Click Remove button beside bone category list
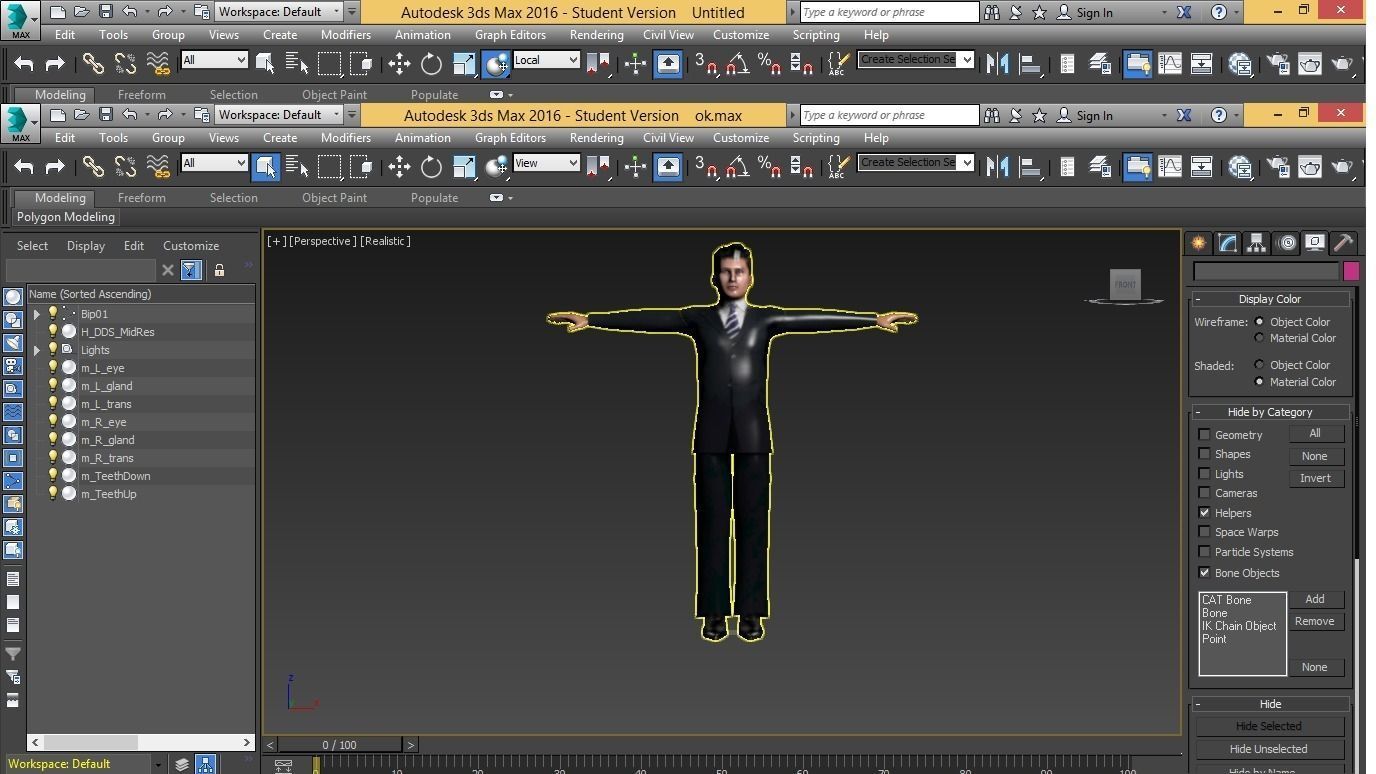This screenshot has width=1376, height=774. tap(1315, 621)
